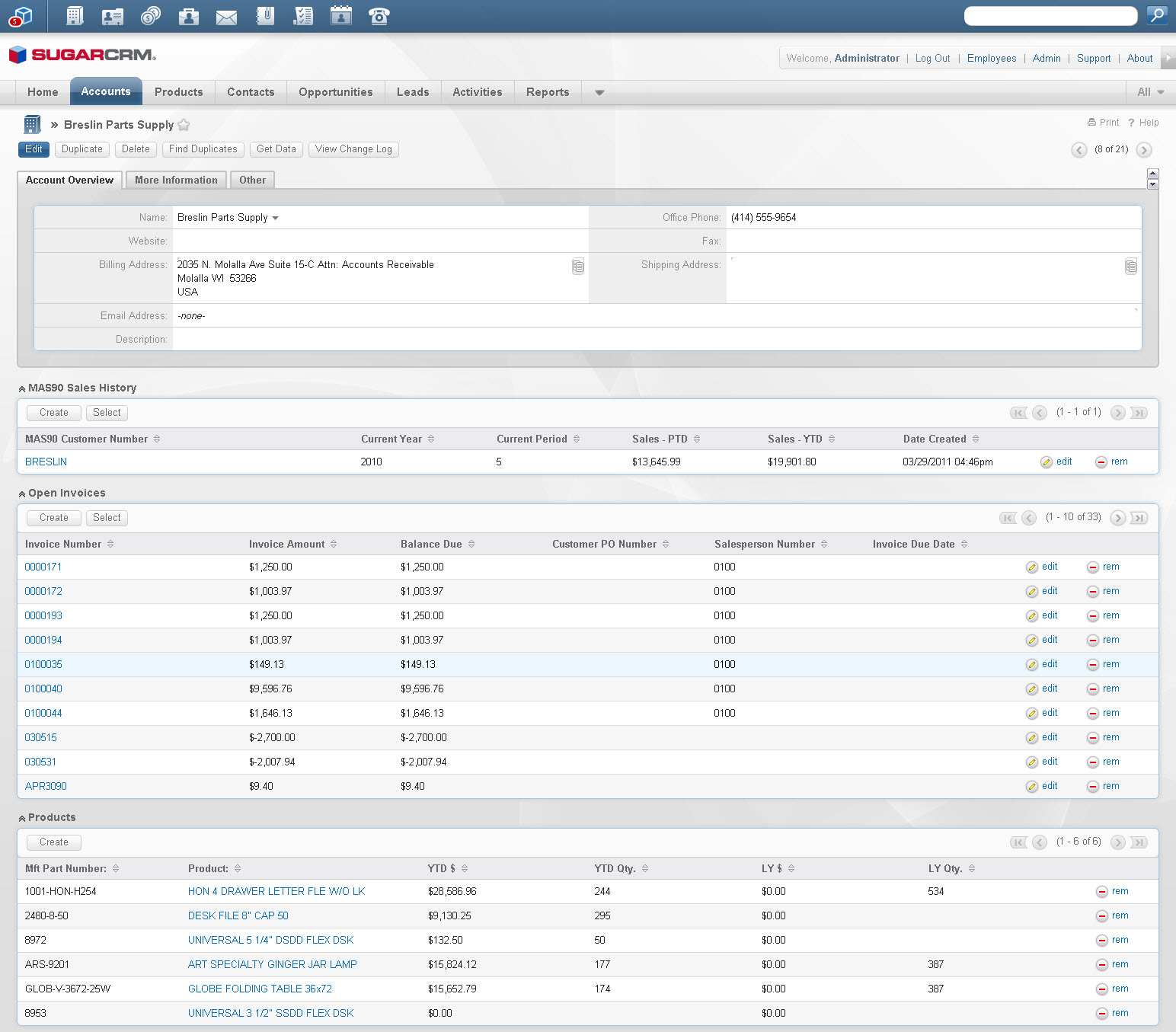This screenshot has width=1176, height=1032.
Task: Expand the right side panel arrow
Action: tap(1169, 58)
